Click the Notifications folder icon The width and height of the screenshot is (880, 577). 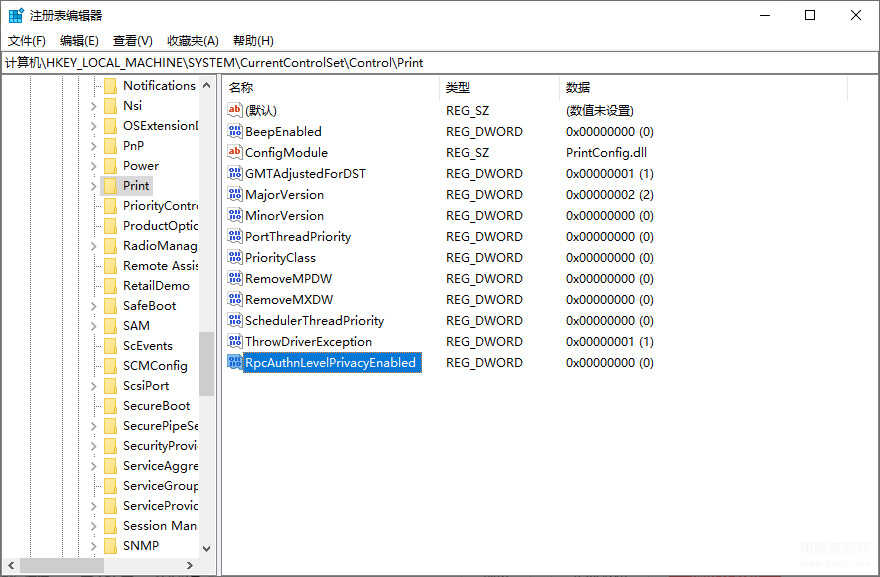coord(111,85)
